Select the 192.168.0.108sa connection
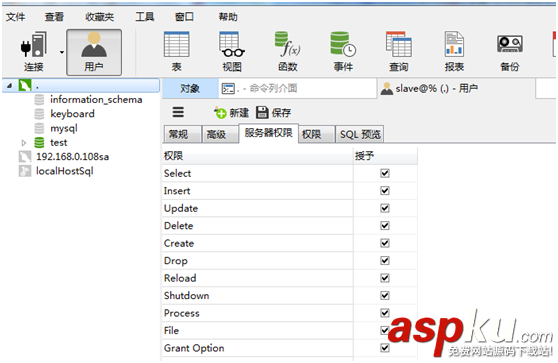558x363 pixels. [x=73, y=157]
